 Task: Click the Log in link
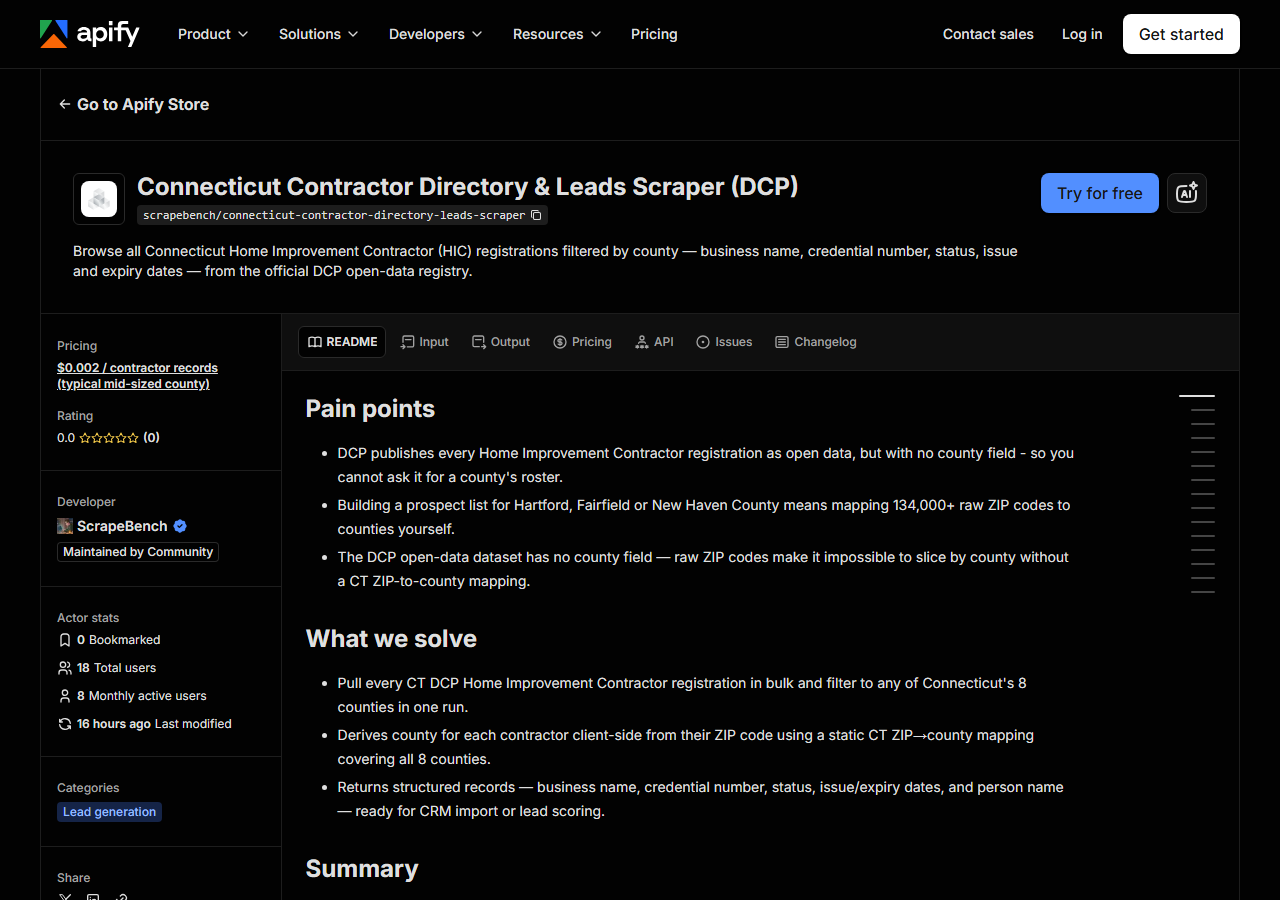point(1082,34)
